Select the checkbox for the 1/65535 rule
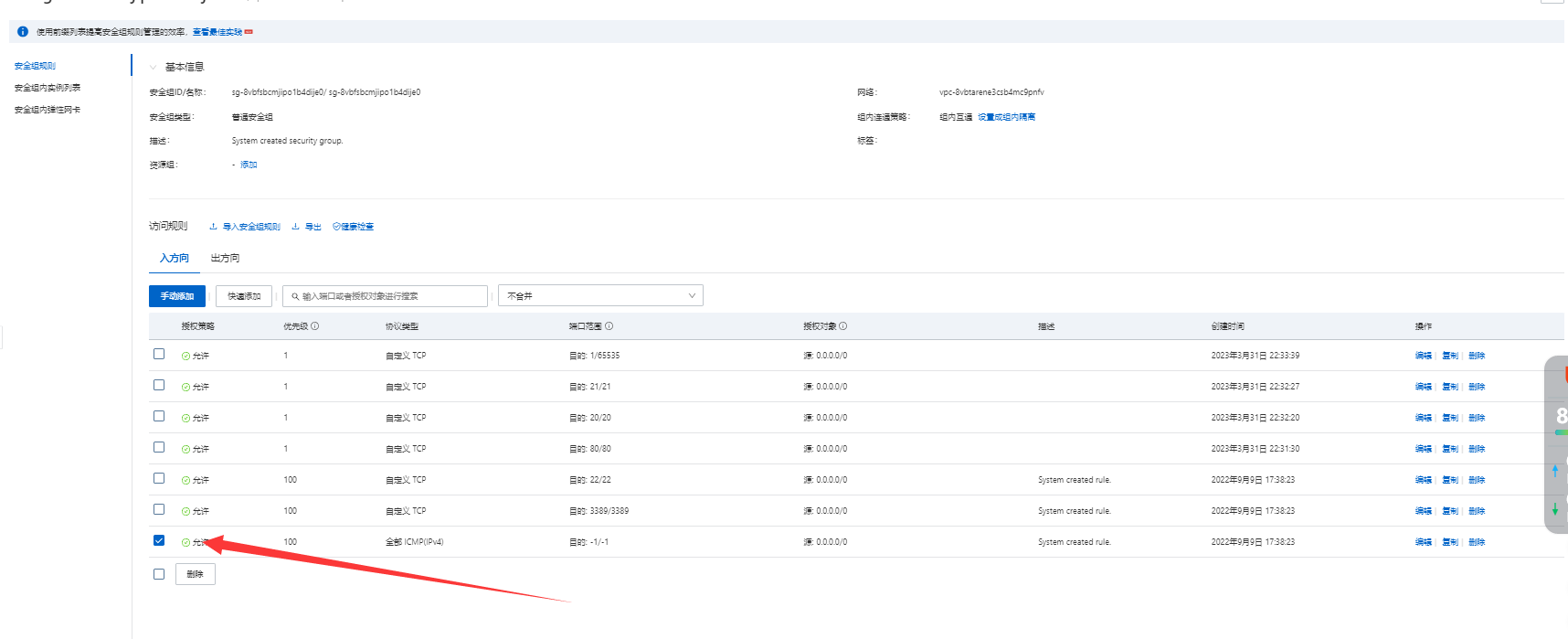Viewport: 1568px width, 639px height. pyautogui.click(x=159, y=354)
